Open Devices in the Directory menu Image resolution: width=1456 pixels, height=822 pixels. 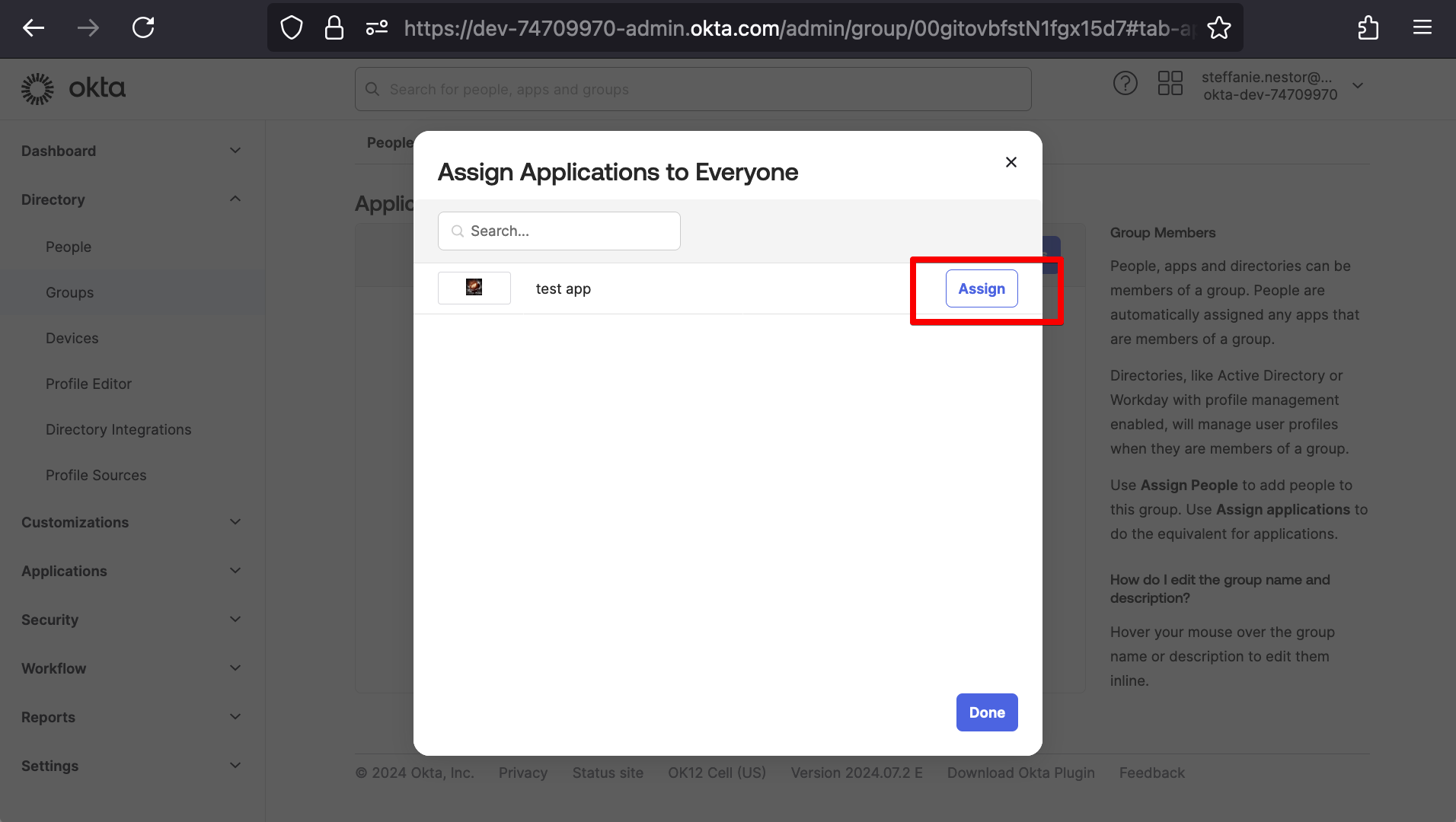point(72,338)
